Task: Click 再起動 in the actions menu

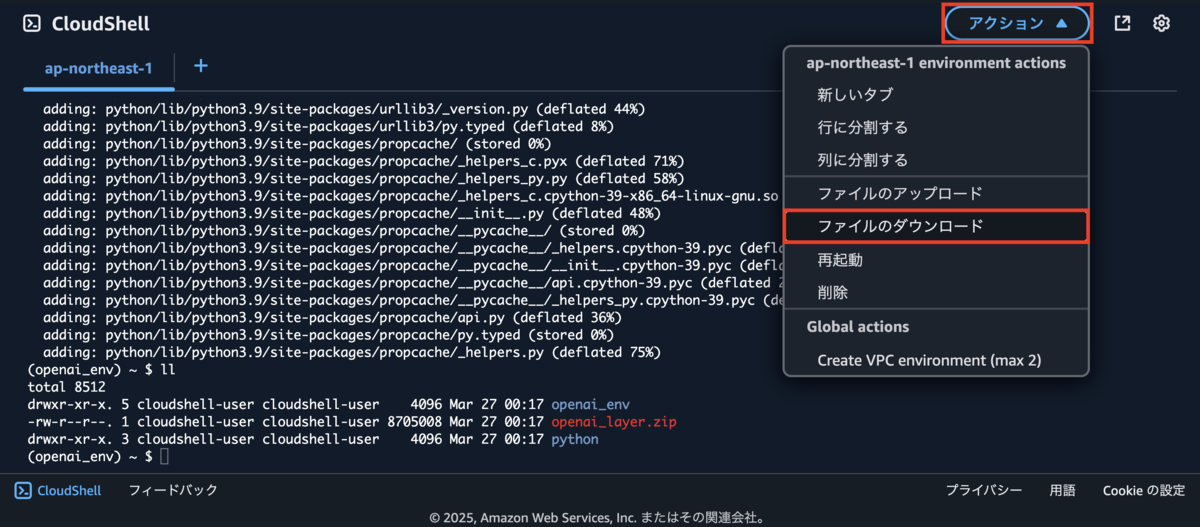Action: click(936, 260)
